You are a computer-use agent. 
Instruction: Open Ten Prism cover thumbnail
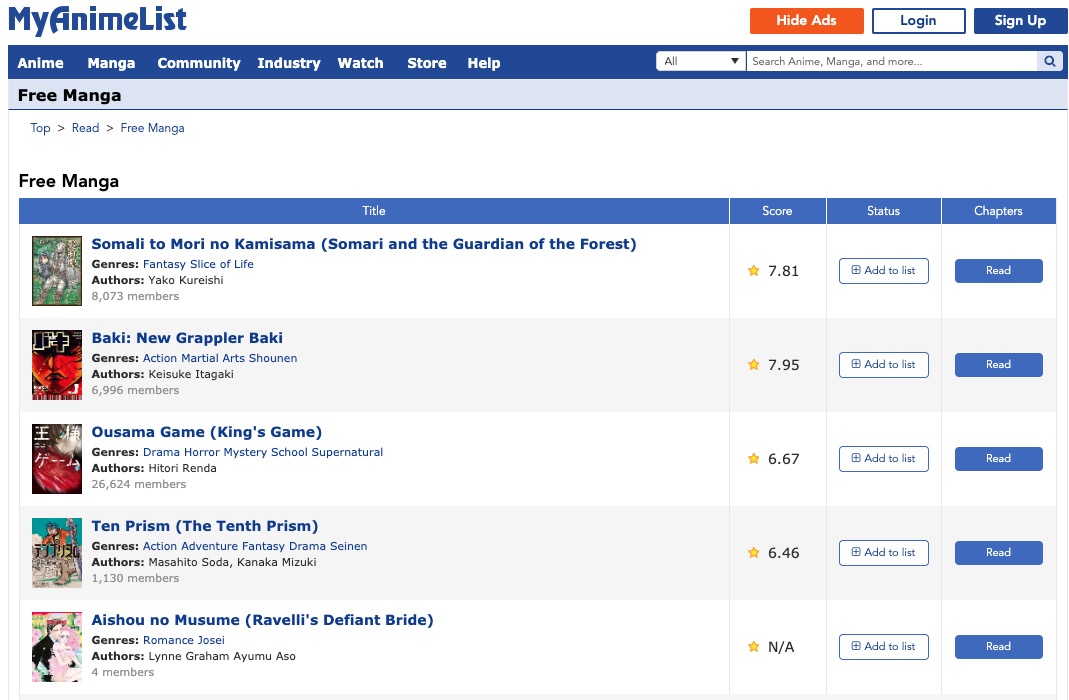[56, 553]
